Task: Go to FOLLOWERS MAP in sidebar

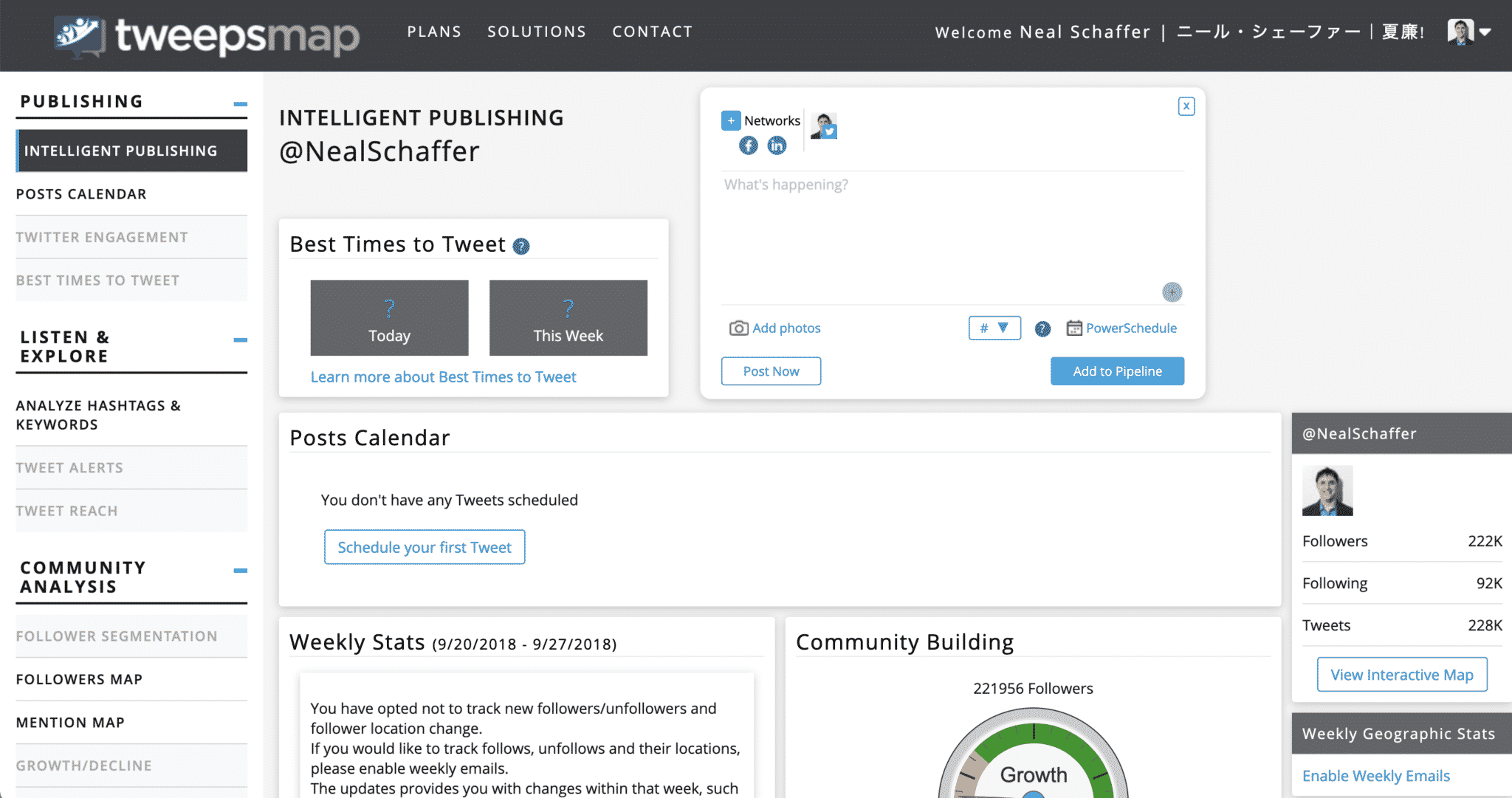Action: point(79,678)
